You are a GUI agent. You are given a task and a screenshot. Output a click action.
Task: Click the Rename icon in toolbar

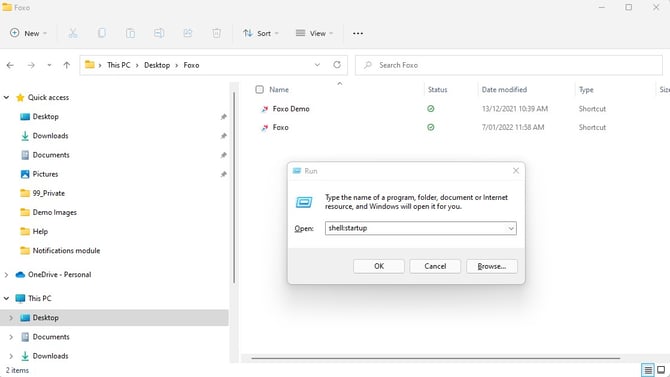click(159, 33)
